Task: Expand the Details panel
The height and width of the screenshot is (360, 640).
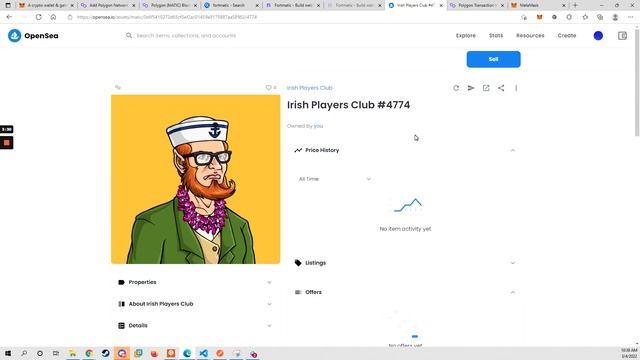Action: coord(195,325)
